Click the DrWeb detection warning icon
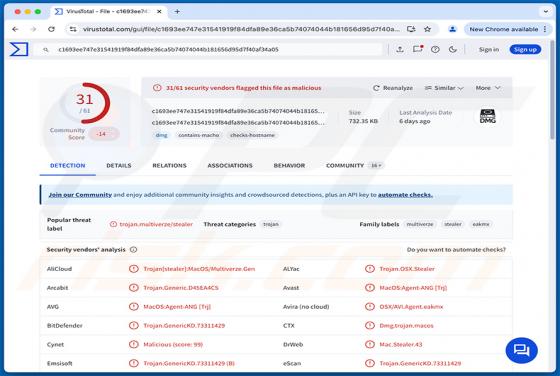Screen dimensions: 560x376 click(370, 344)
